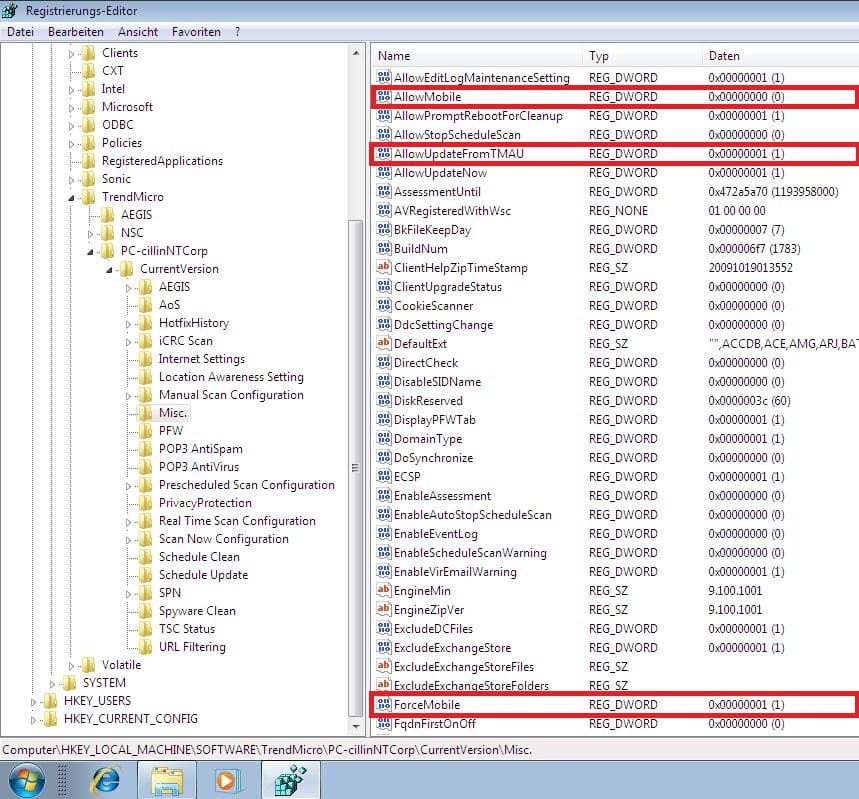Expand the Clients registry key
The width and height of the screenshot is (859, 799).
pyautogui.click(x=71, y=54)
